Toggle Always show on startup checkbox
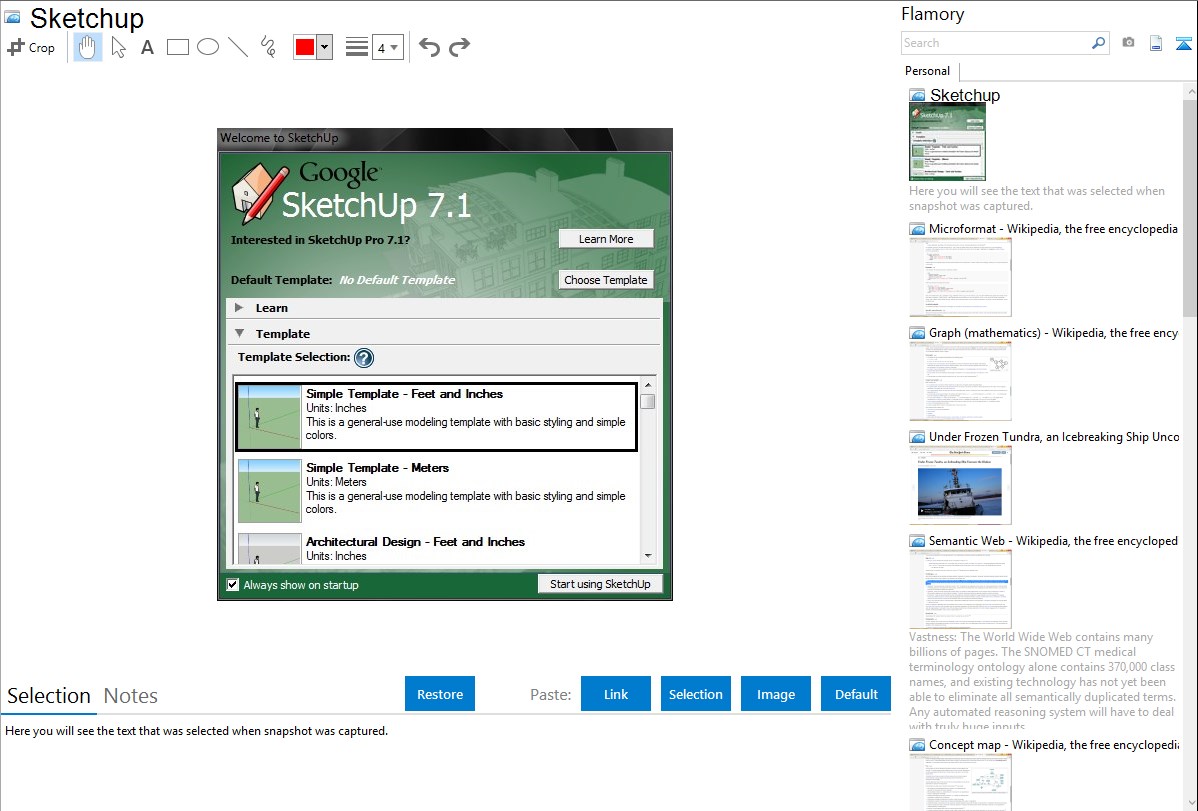The image size is (1198, 811). 233,585
